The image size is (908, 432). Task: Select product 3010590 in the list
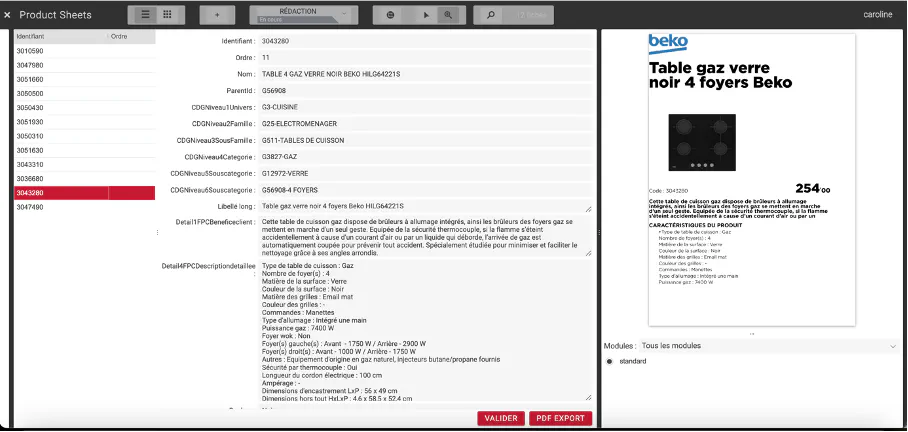[x=30, y=50]
